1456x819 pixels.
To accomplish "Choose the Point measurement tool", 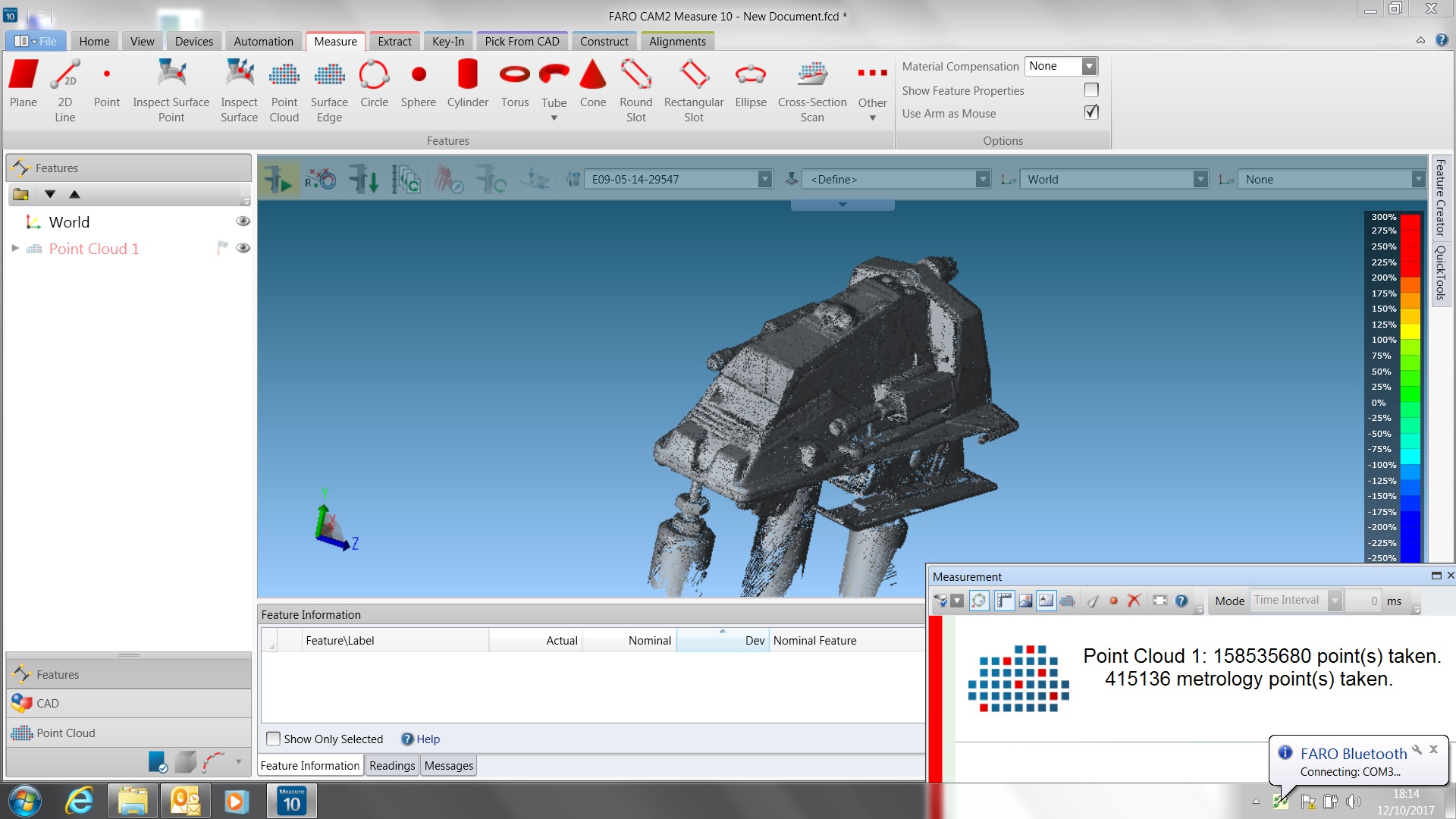I will click(x=107, y=83).
